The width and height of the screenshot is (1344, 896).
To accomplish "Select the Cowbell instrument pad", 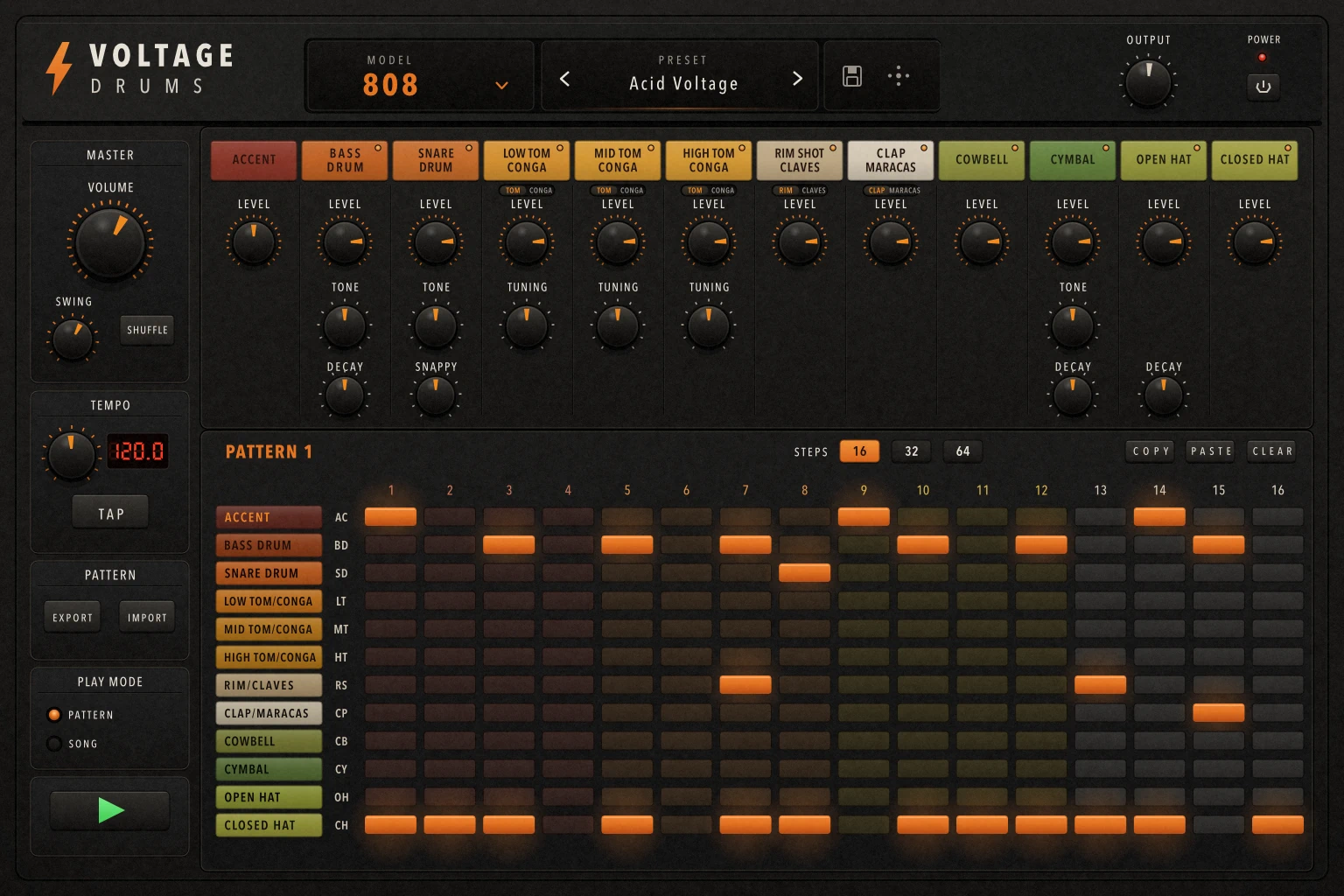I will pyautogui.click(x=982, y=160).
